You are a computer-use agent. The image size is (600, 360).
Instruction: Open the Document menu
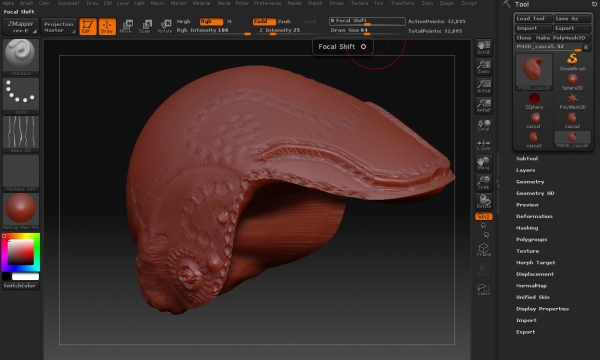tap(68, 3)
